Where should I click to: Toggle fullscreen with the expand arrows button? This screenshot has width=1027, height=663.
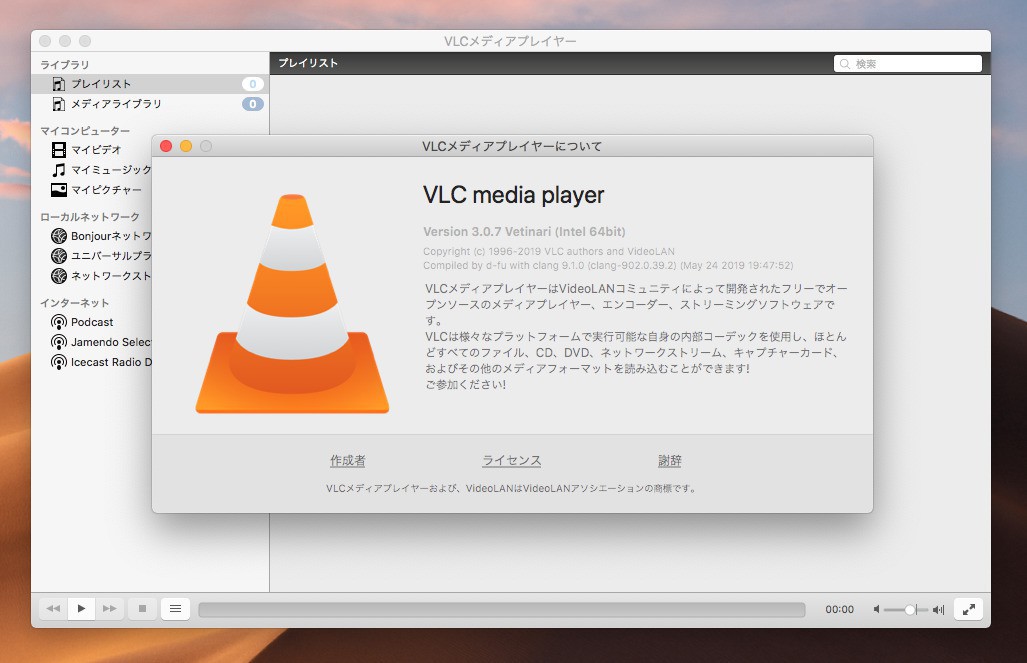tap(968, 609)
